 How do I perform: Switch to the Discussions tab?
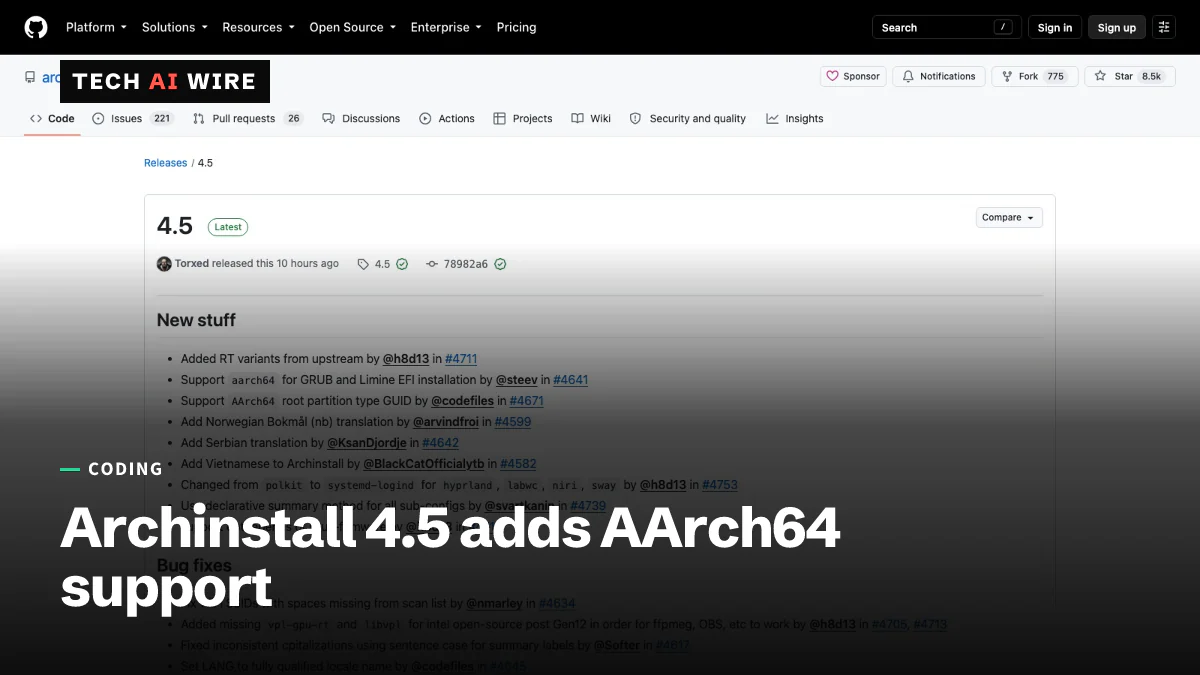[x=361, y=118]
